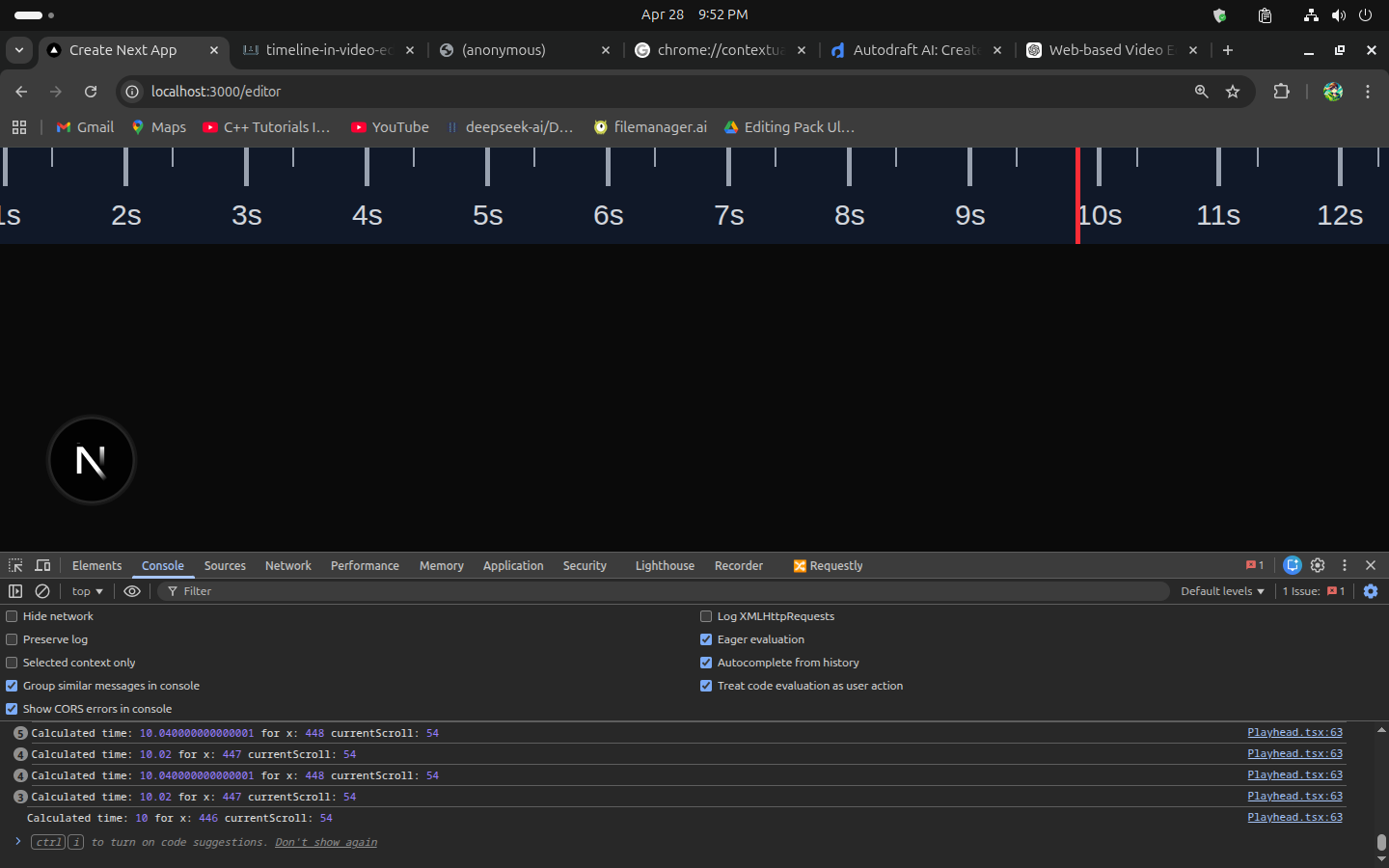Open the DevTools settings gear
Image resolution: width=1389 pixels, height=868 pixels.
click(1318, 565)
